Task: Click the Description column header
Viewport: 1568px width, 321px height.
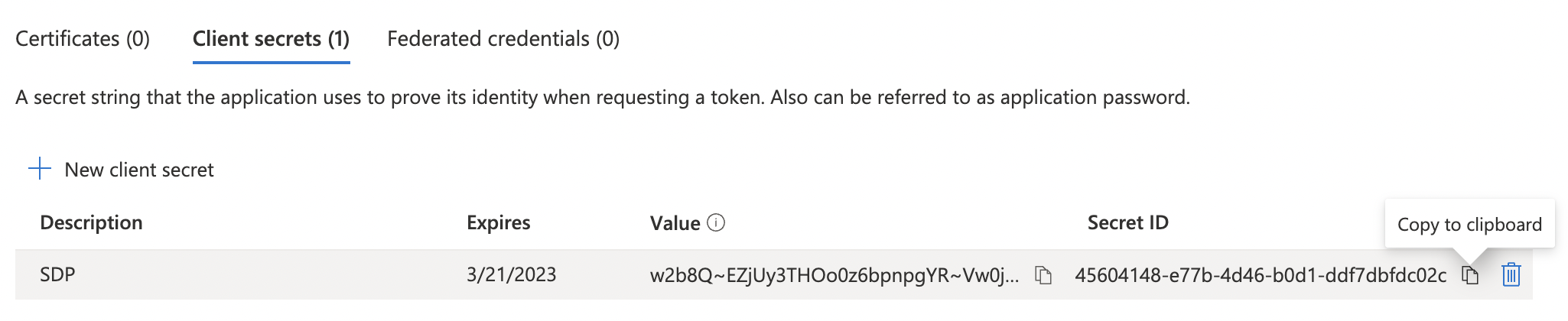Action: point(91,222)
